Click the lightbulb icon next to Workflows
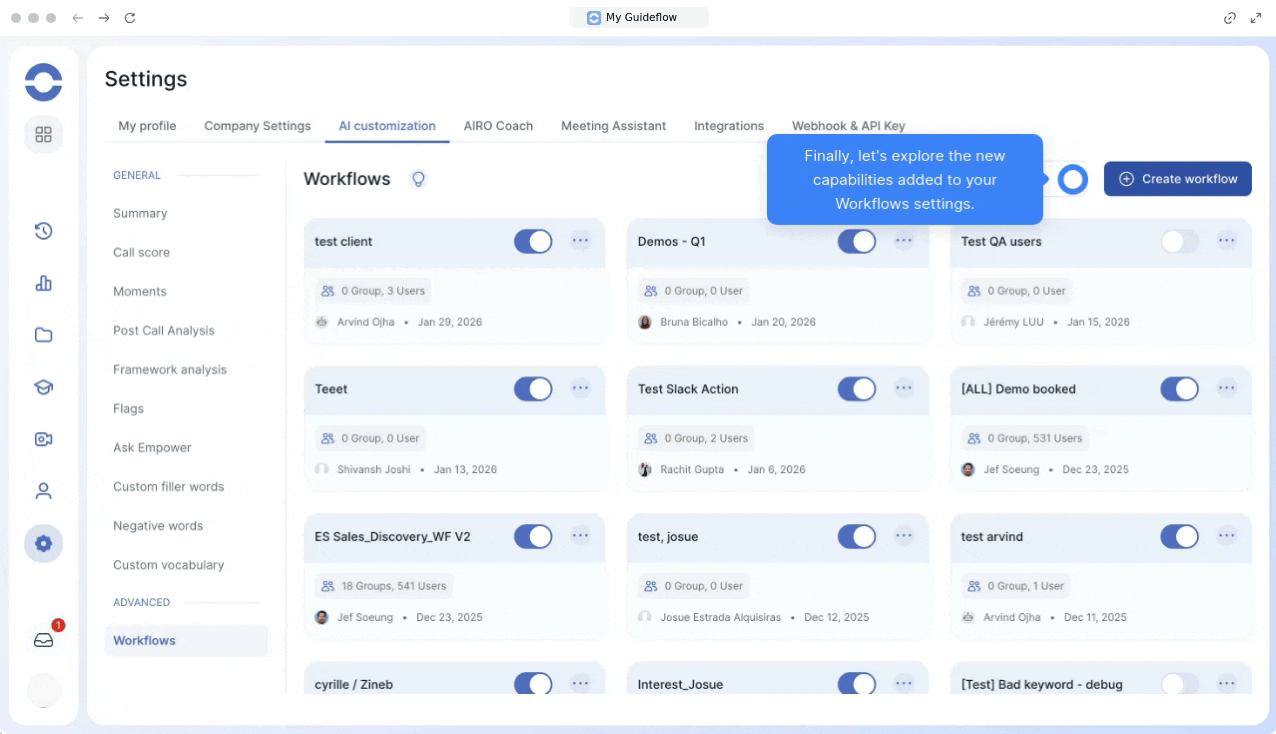 point(419,179)
